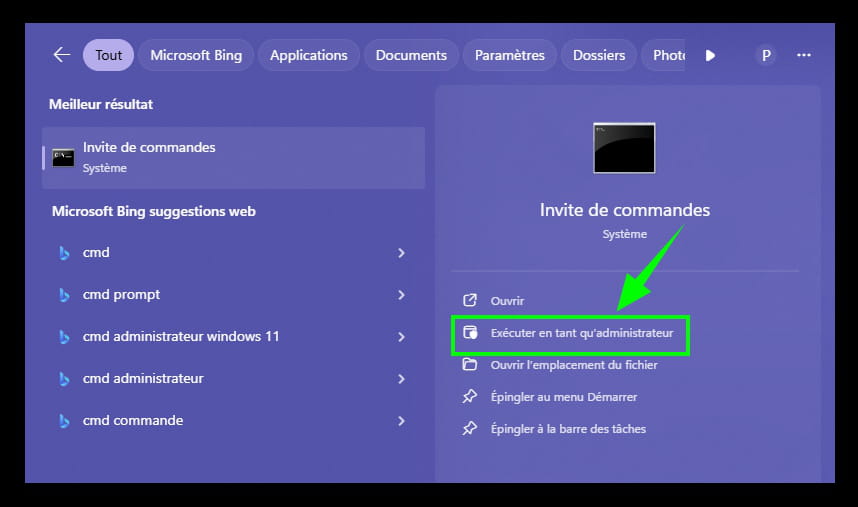Click the Bing icon beside cmd commande
This screenshot has height=507, width=858.
pos(64,421)
